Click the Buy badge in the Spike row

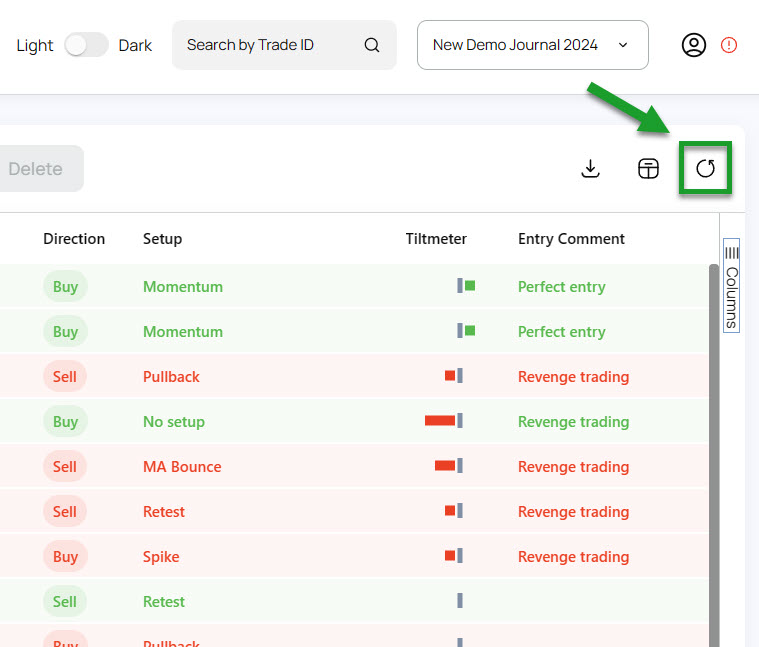point(65,557)
